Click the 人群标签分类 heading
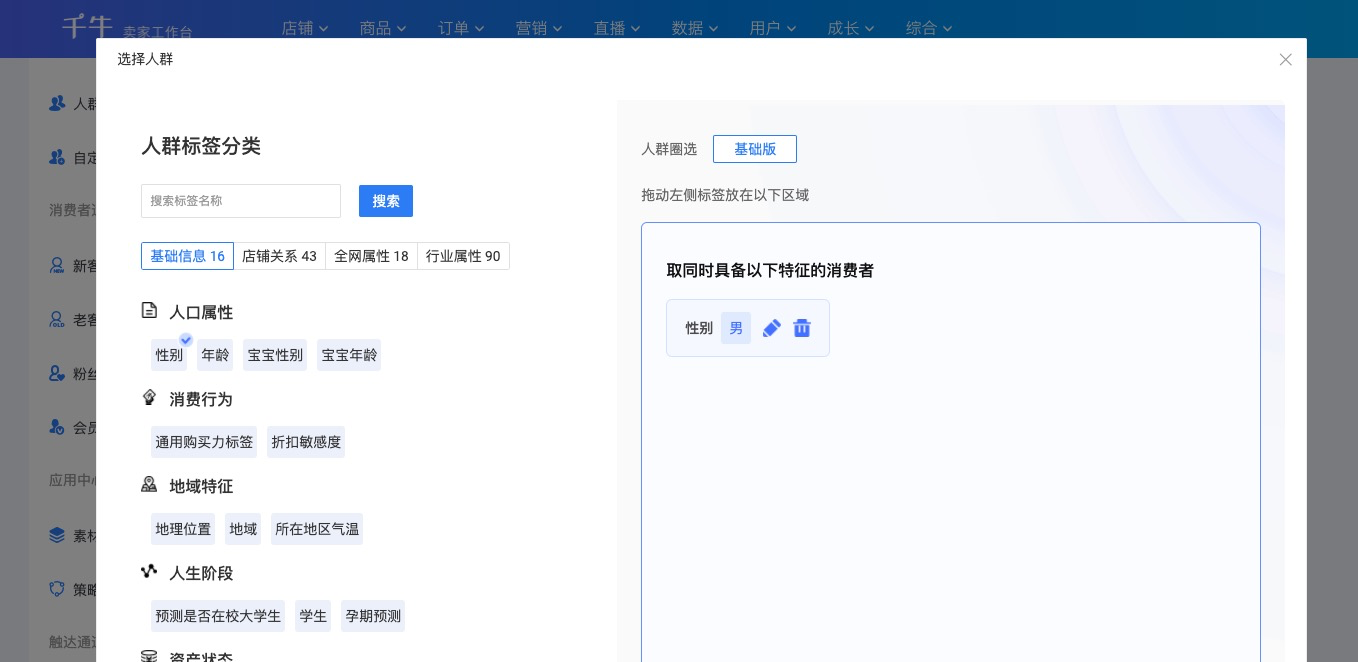Viewport: 1358px width, 662px height. [201, 146]
